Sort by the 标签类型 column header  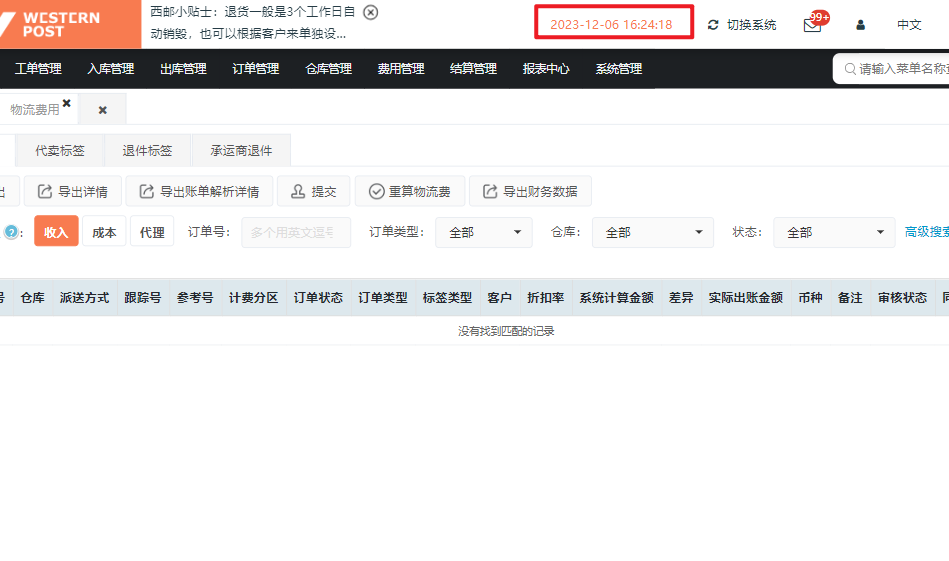coord(447,298)
